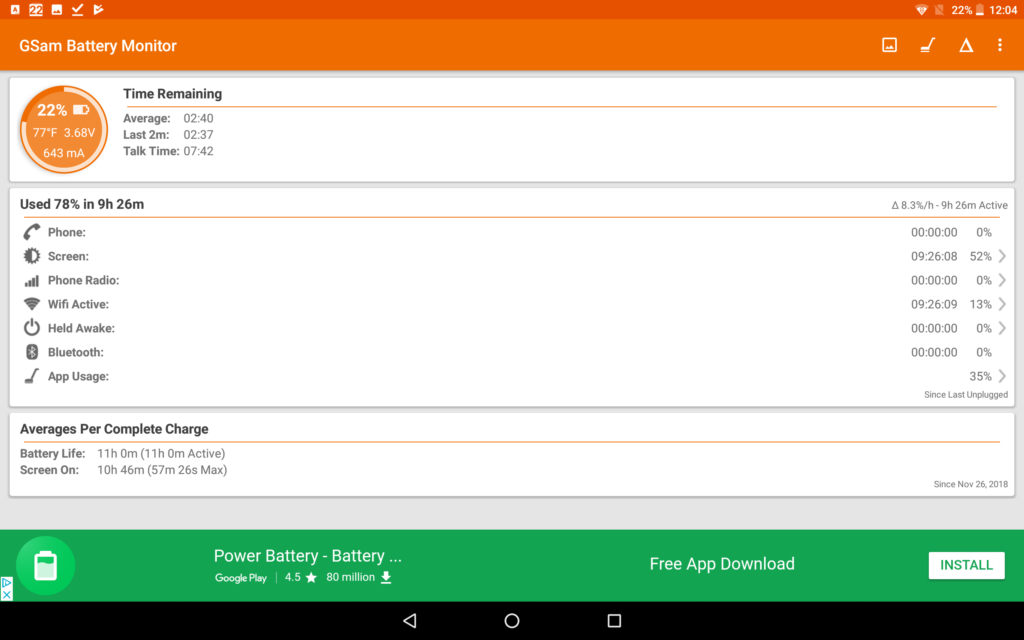The height and width of the screenshot is (640, 1024).
Task: Open the three-dot overflow menu
Action: [x=999, y=45]
